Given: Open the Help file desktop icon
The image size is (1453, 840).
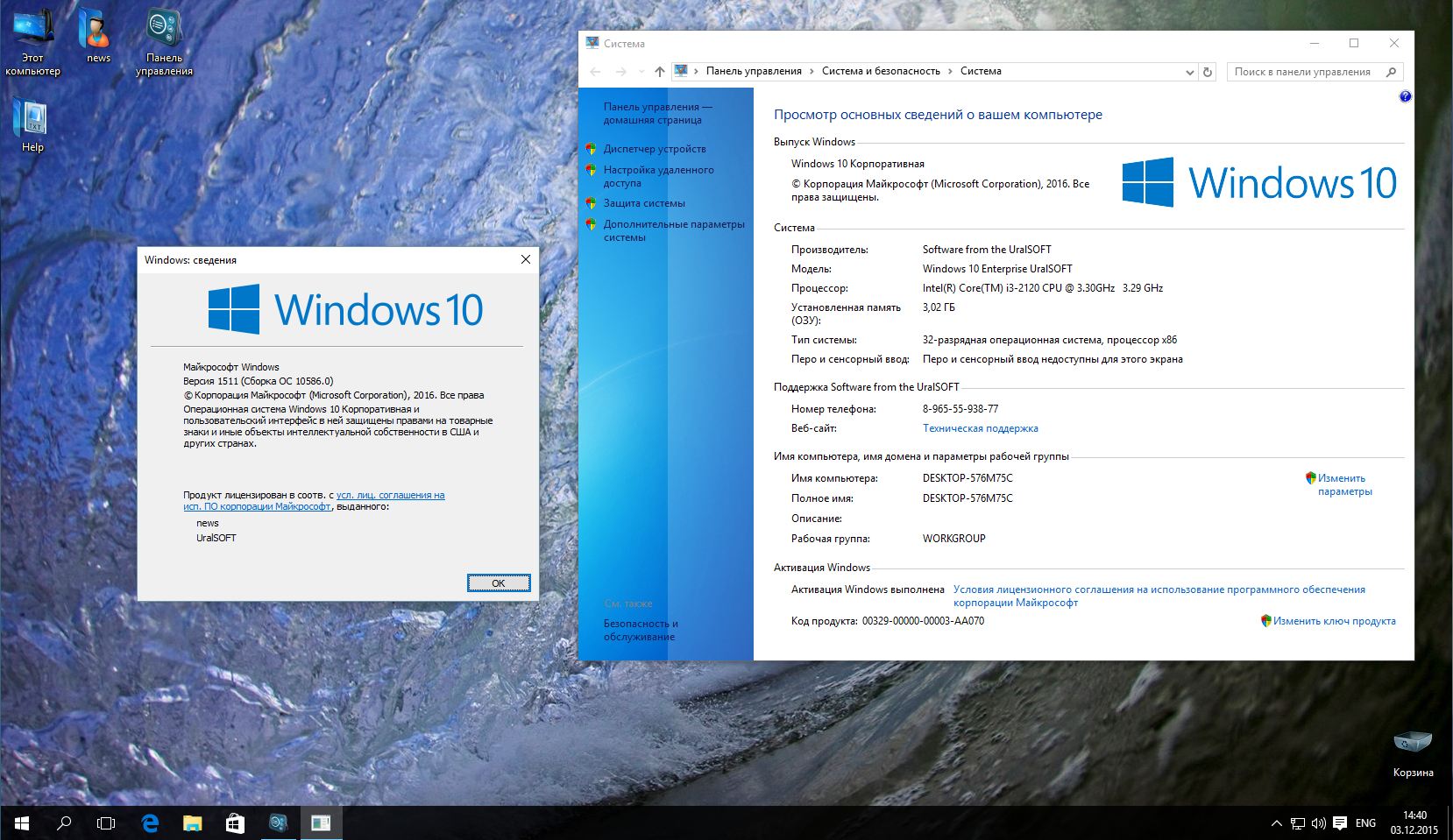Looking at the screenshot, I should pyautogui.click(x=32, y=126).
